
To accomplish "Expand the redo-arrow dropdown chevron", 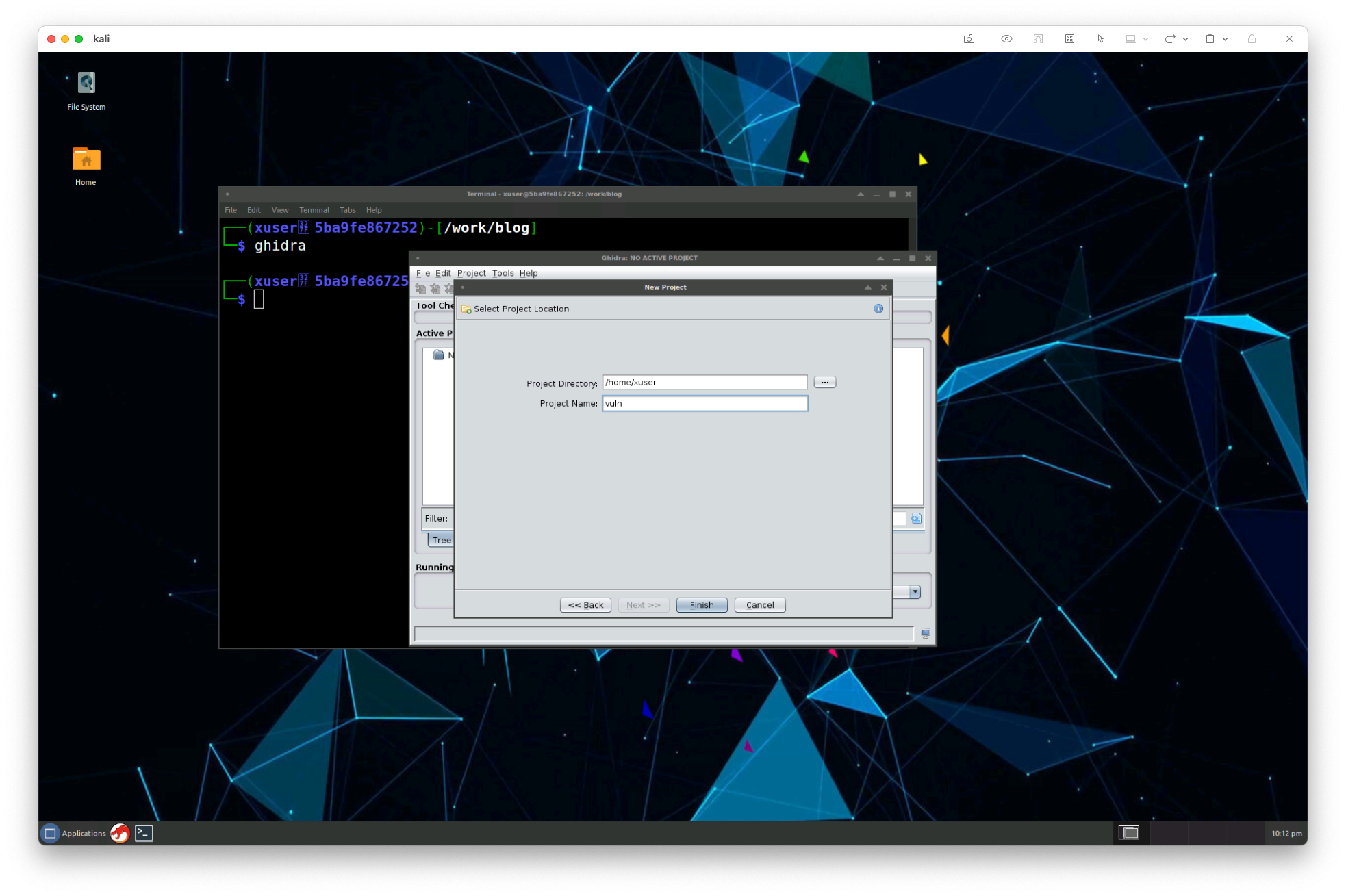I will coord(1185,39).
